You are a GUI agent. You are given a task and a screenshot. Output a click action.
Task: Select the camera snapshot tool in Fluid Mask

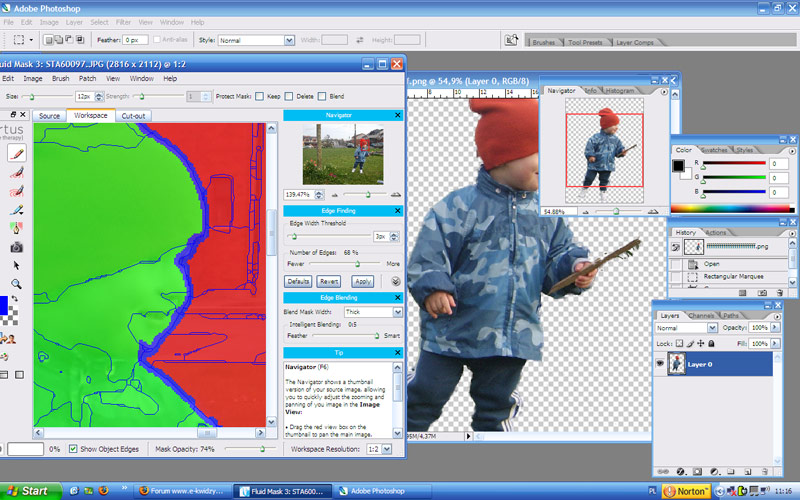coord(16,247)
